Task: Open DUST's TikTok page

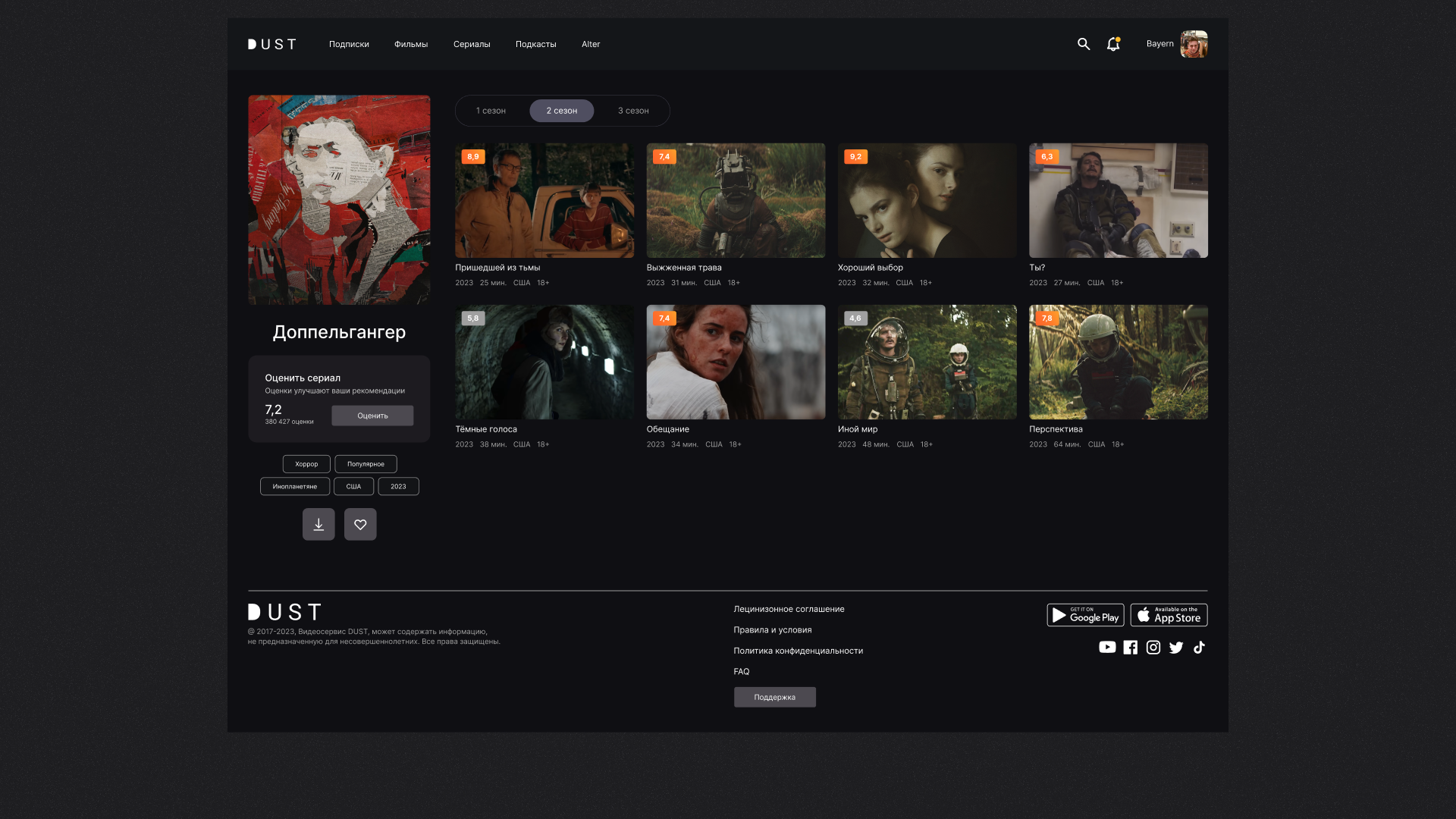Action: coord(1199,647)
